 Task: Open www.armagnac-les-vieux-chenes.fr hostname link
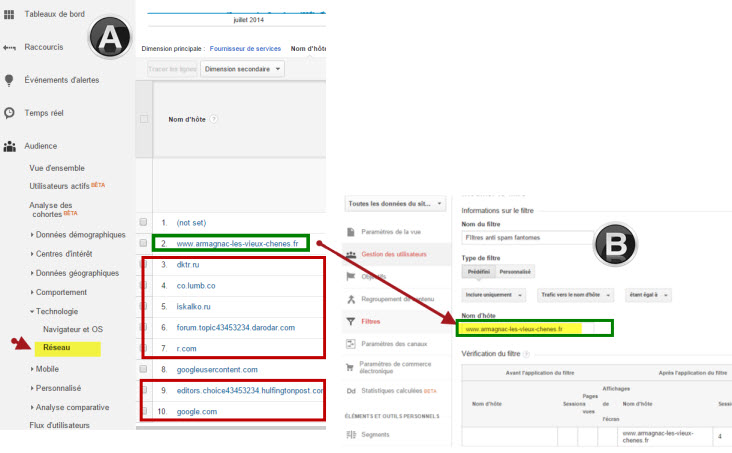[237, 244]
